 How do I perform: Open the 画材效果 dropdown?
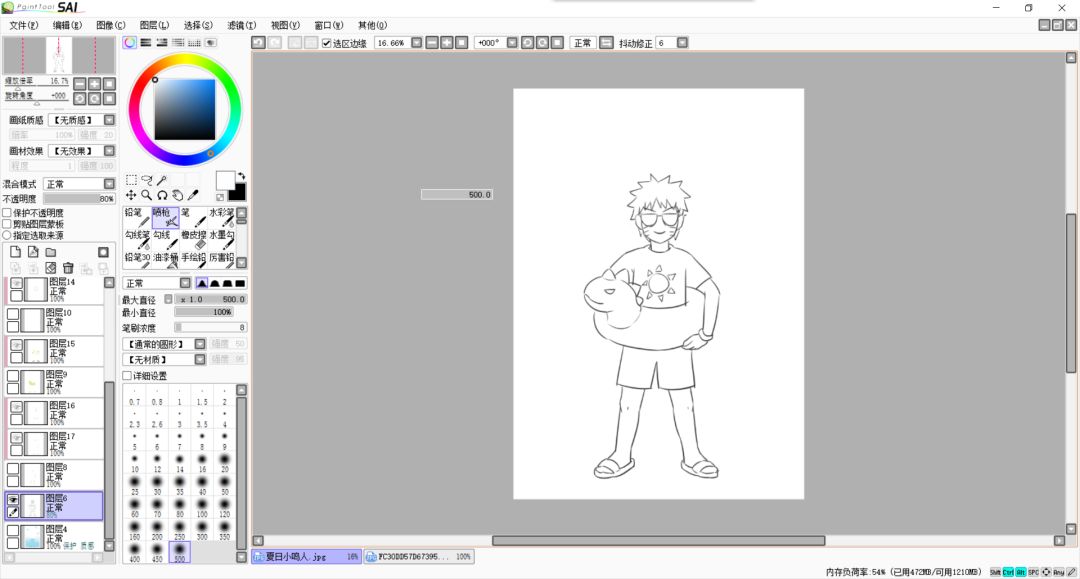click(x=110, y=150)
